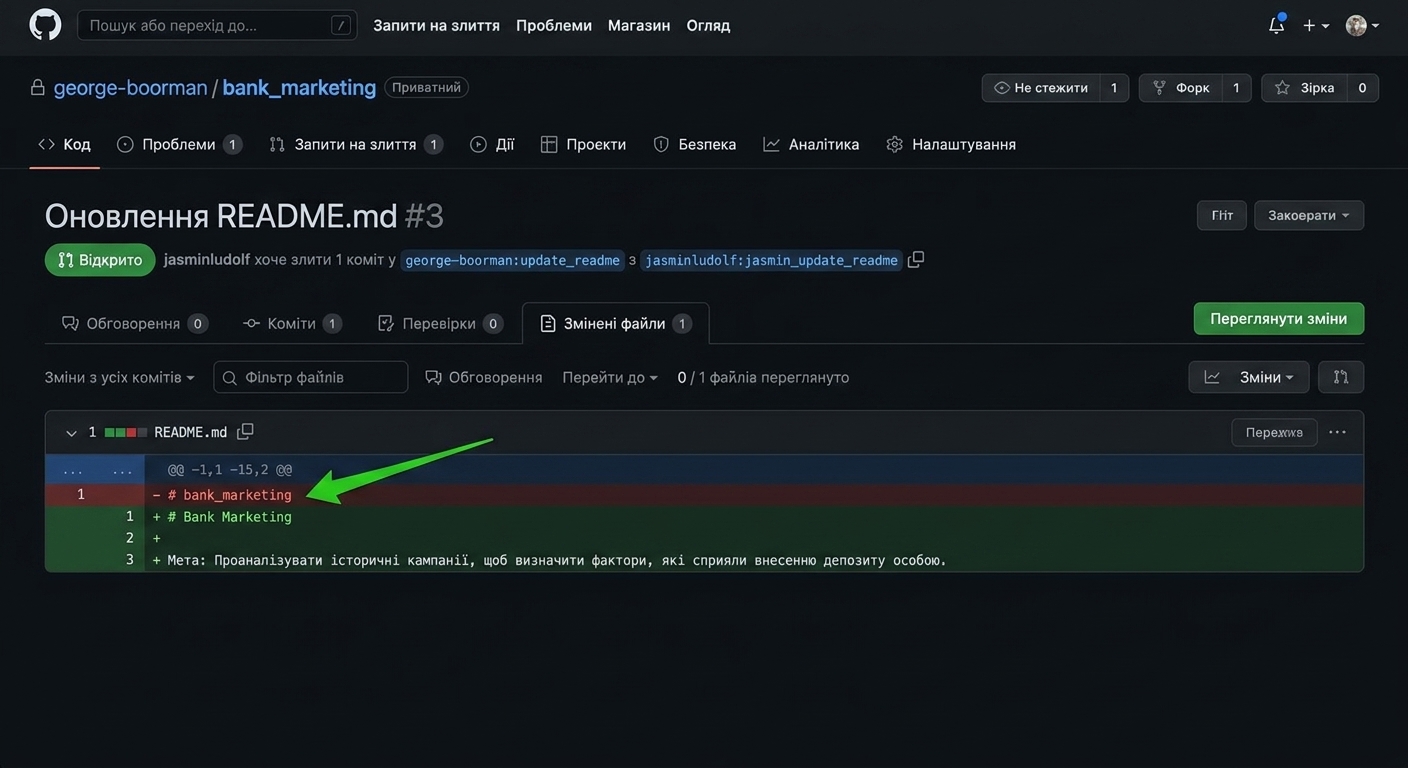Click the GitHub logo in the header
This screenshot has height=768, width=1408.
tap(45, 25)
